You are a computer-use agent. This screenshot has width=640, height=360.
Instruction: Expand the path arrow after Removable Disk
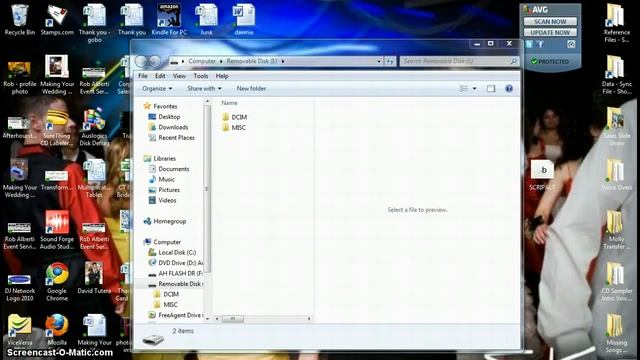click(x=282, y=61)
